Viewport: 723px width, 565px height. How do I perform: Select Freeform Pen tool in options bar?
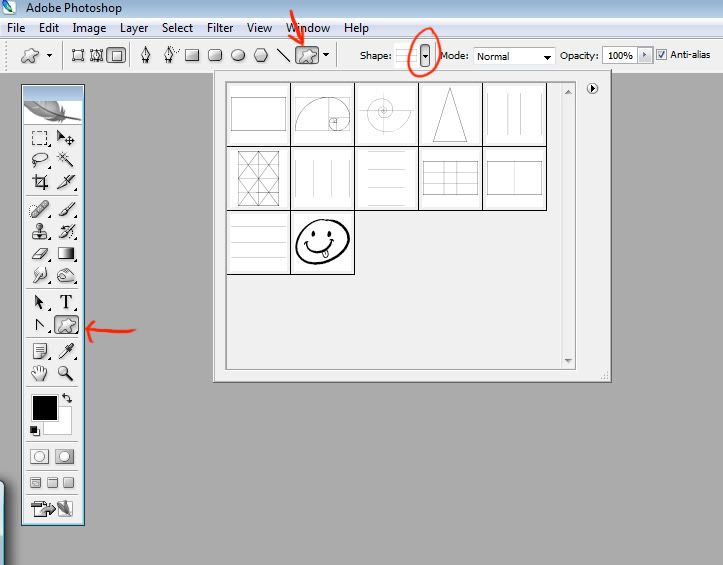pos(170,55)
